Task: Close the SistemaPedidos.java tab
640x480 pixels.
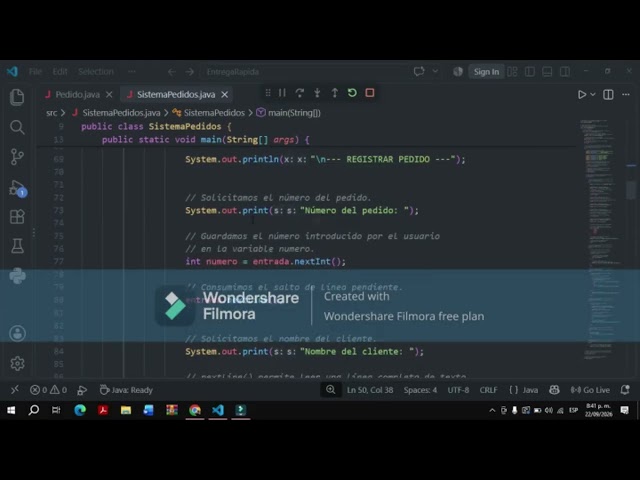Action: [224, 95]
